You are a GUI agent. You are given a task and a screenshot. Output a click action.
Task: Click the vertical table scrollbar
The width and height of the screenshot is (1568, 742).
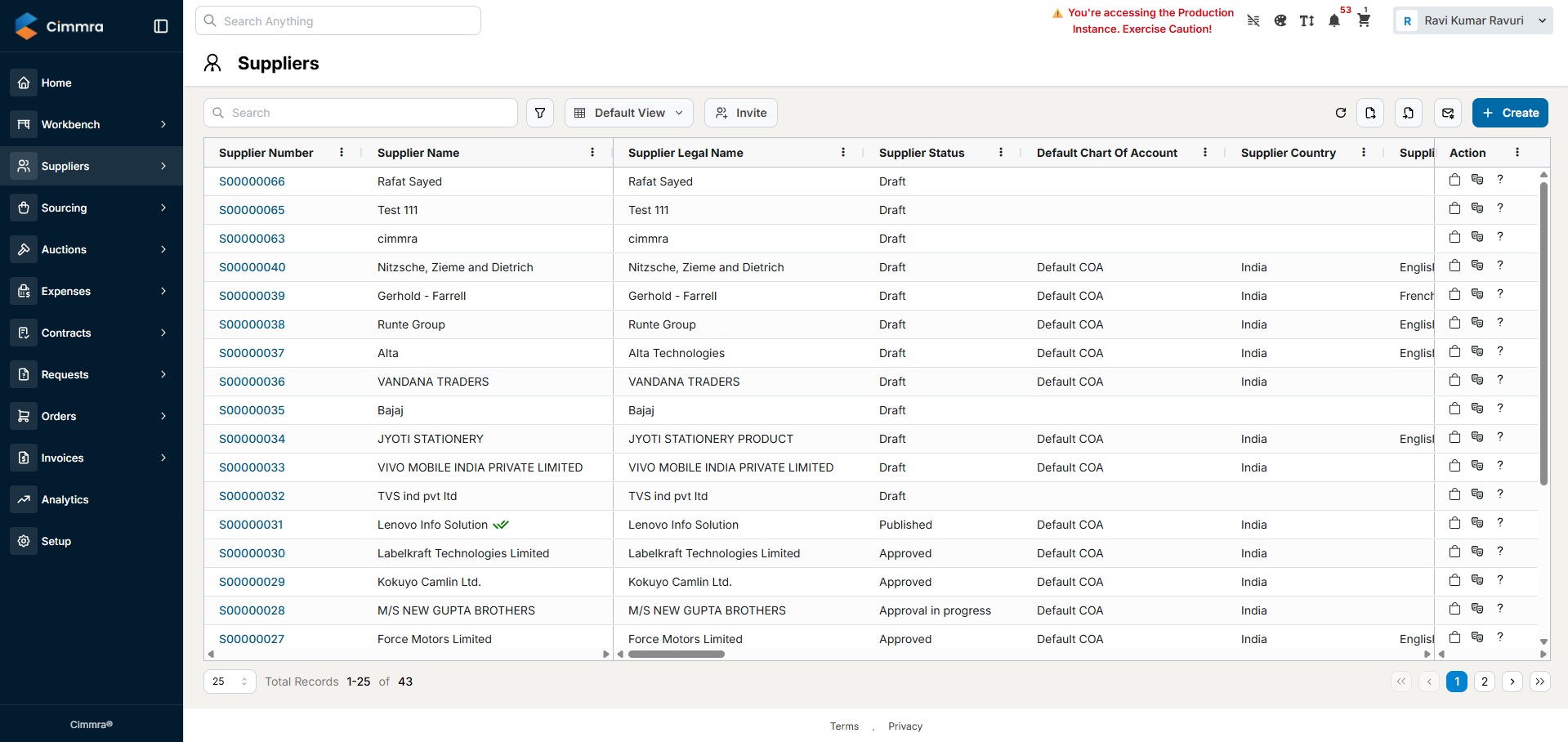(1543, 333)
